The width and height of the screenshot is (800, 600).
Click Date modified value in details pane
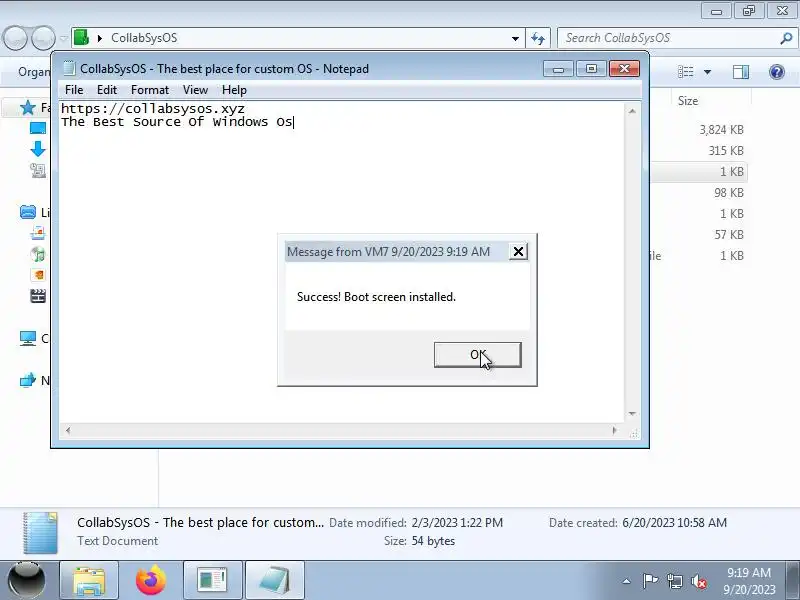457,522
